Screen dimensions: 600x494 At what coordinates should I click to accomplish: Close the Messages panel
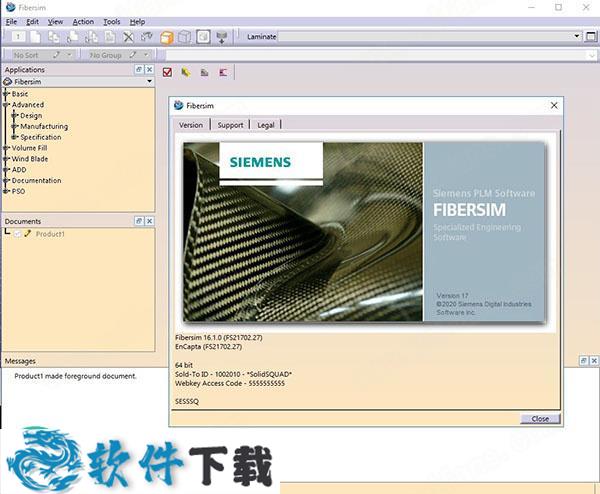594,360
